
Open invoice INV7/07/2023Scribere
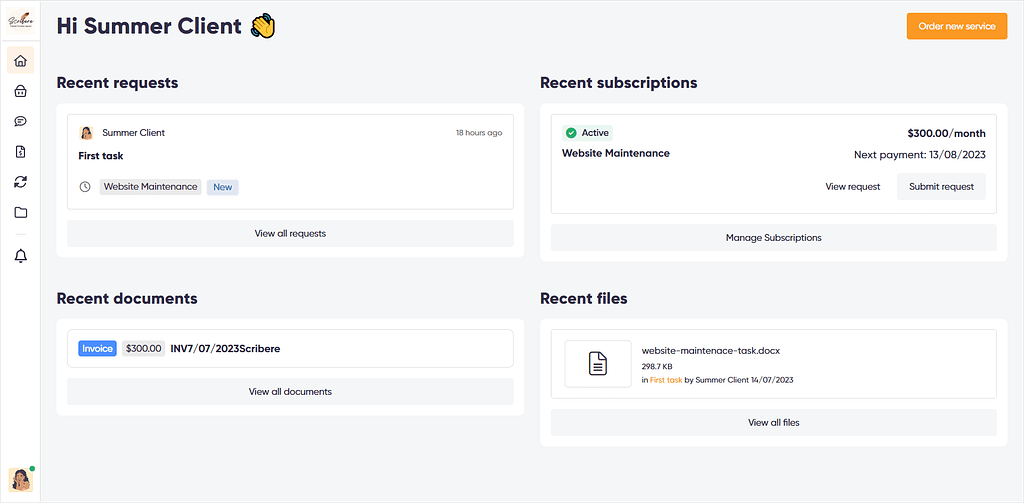(x=225, y=349)
